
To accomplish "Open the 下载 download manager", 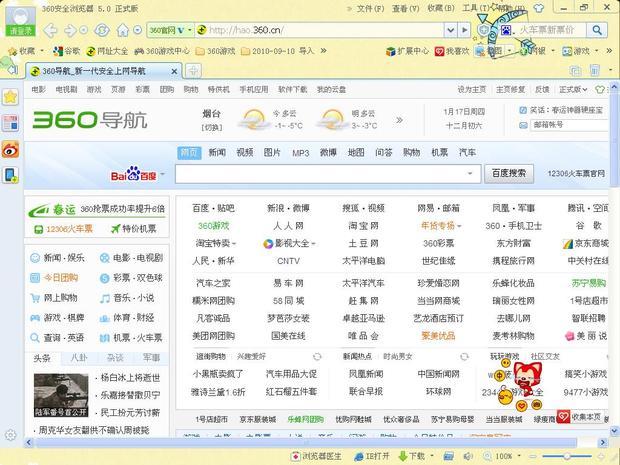I will pos(411,456).
